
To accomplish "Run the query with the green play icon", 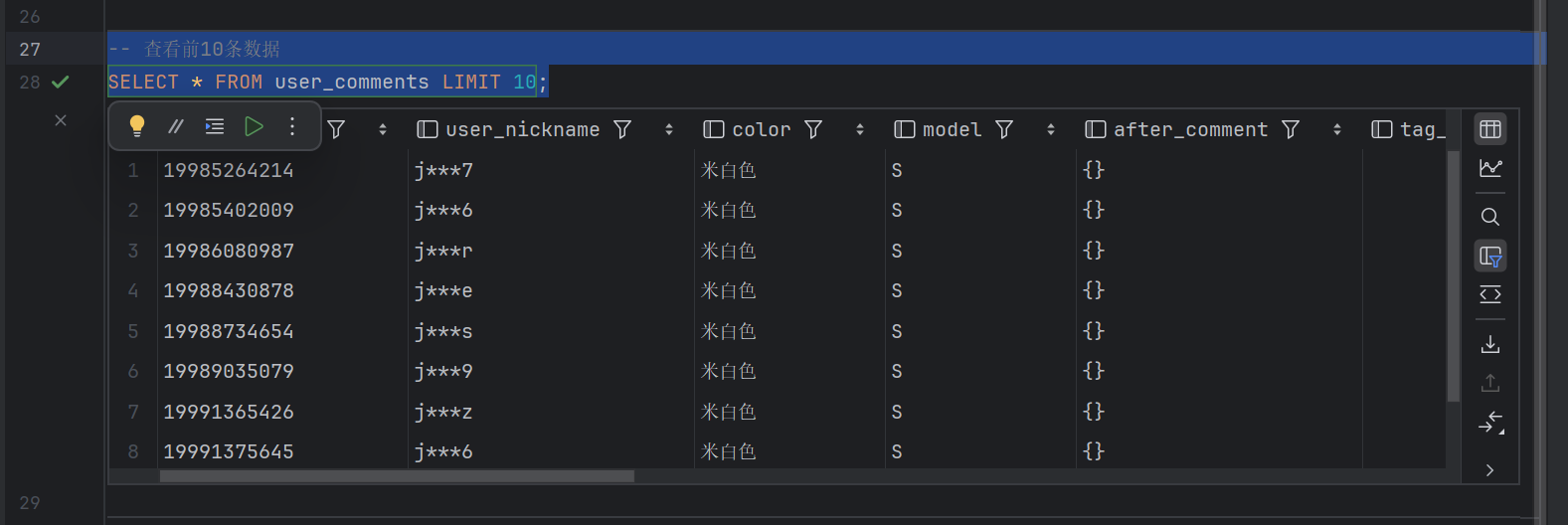I will click(254, 126).
